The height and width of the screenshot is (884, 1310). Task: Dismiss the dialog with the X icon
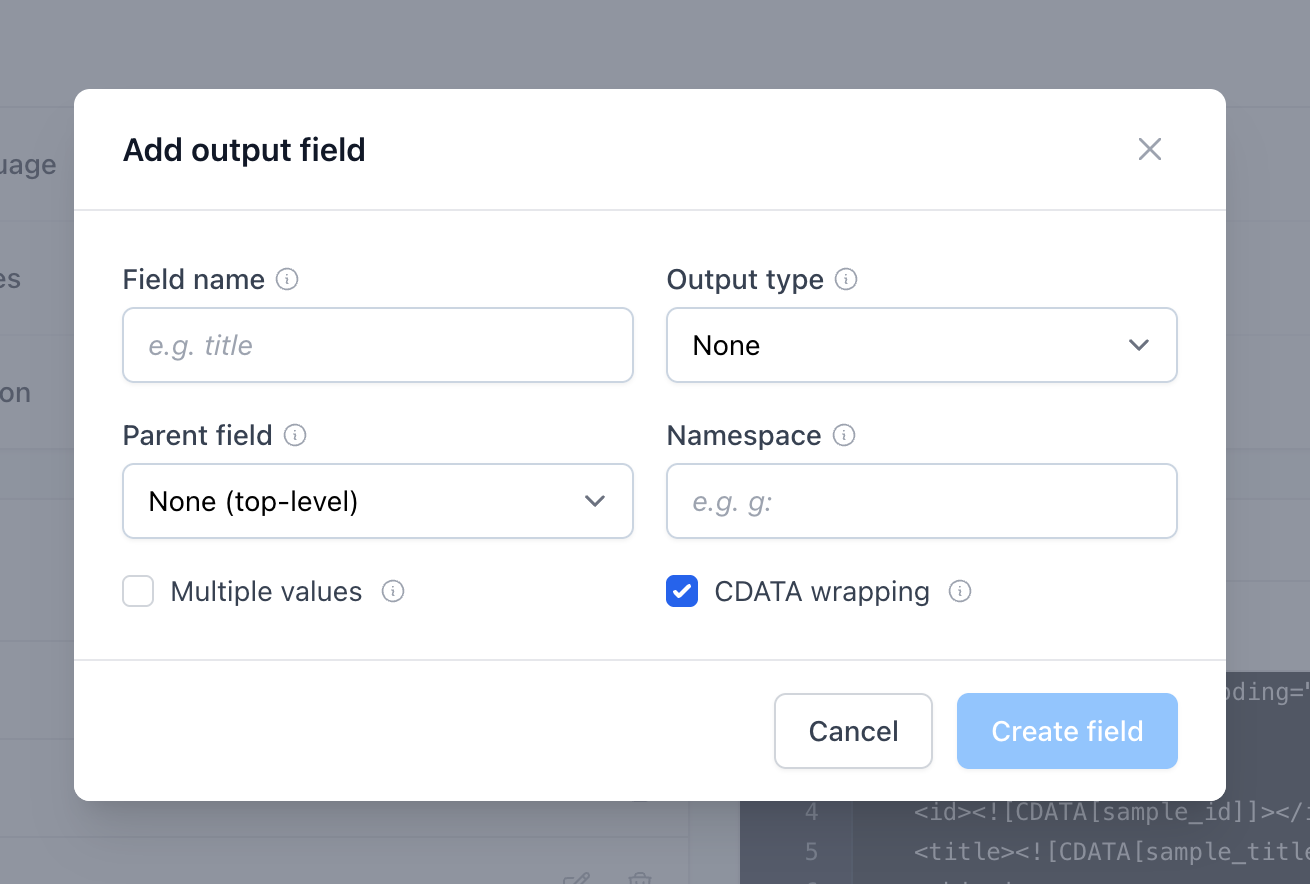[1149, 148]
